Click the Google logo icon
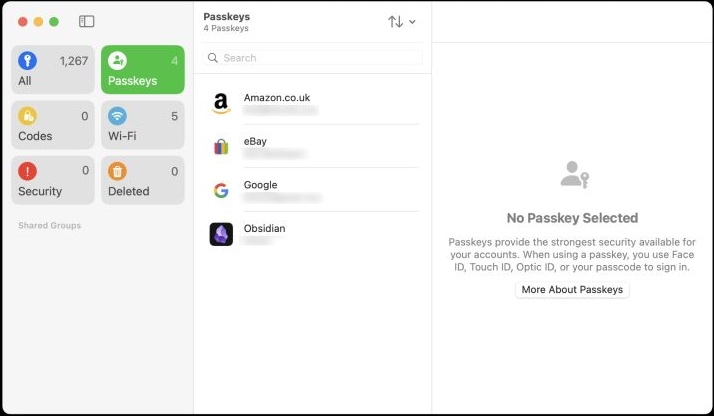Viewport: 714px width, 416px height. pos(221,191)
